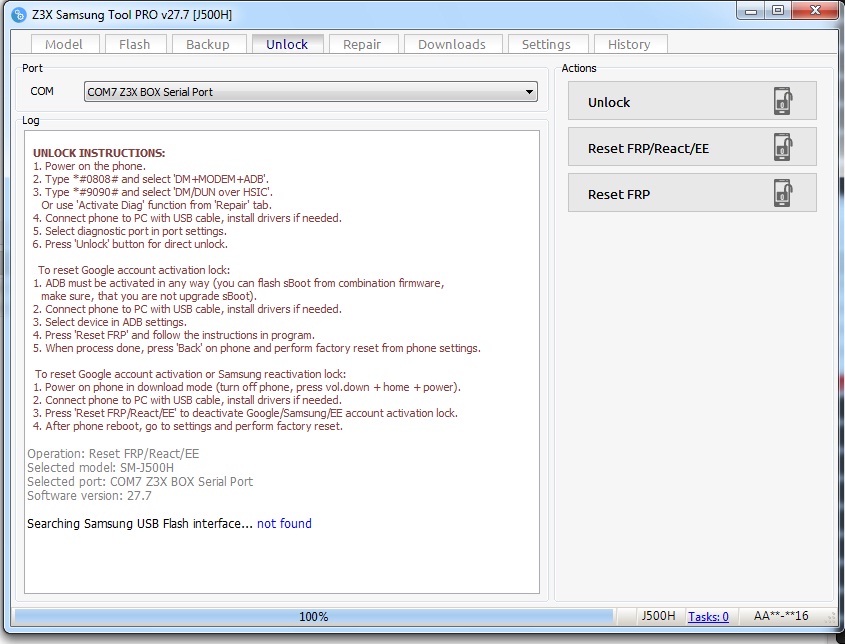The image size is (845, 644).
Task: Click 'Searching Samsung USB Flash interface...' text
Action: 140,523
